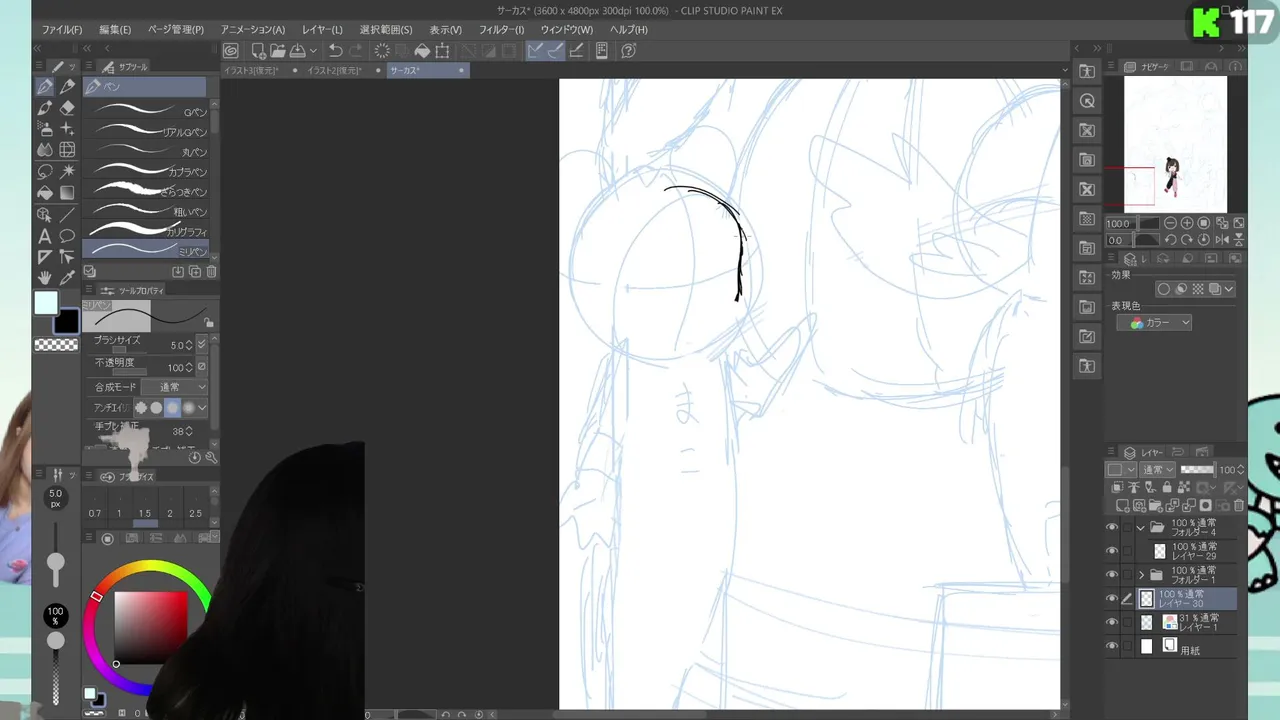
Task: Select the Figure line tool
Action: pyautogui.click(x=67, y=214)
